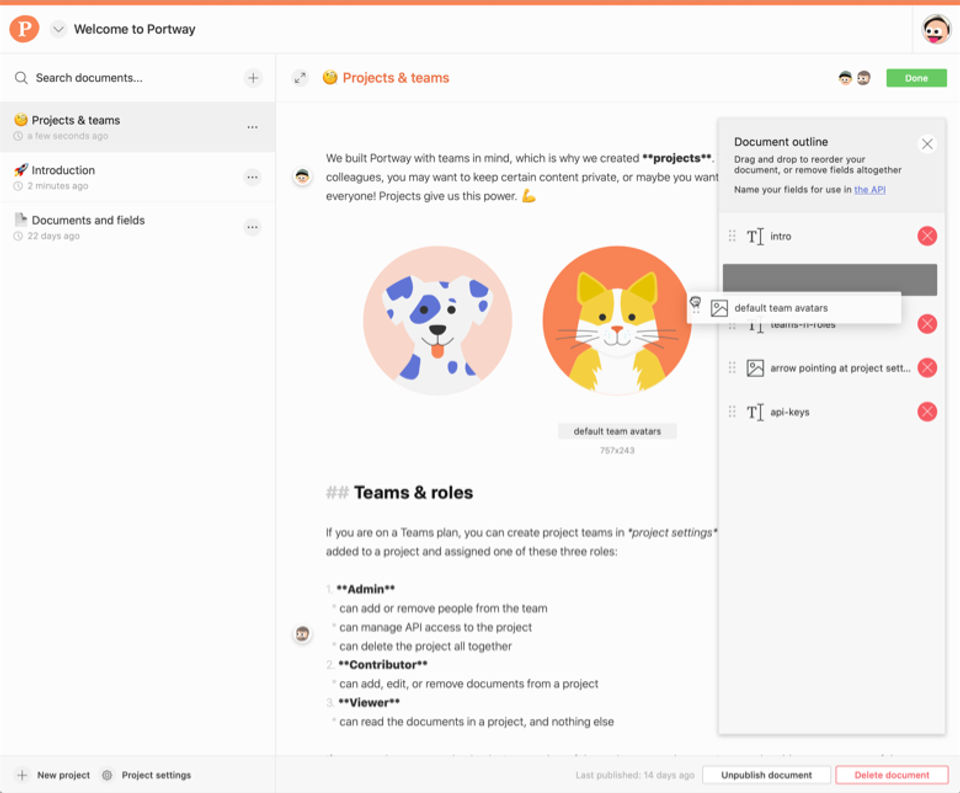This screenshot has width=960, height=793.
Task: Follow the API link in outline
Action: tap(869, 190)
